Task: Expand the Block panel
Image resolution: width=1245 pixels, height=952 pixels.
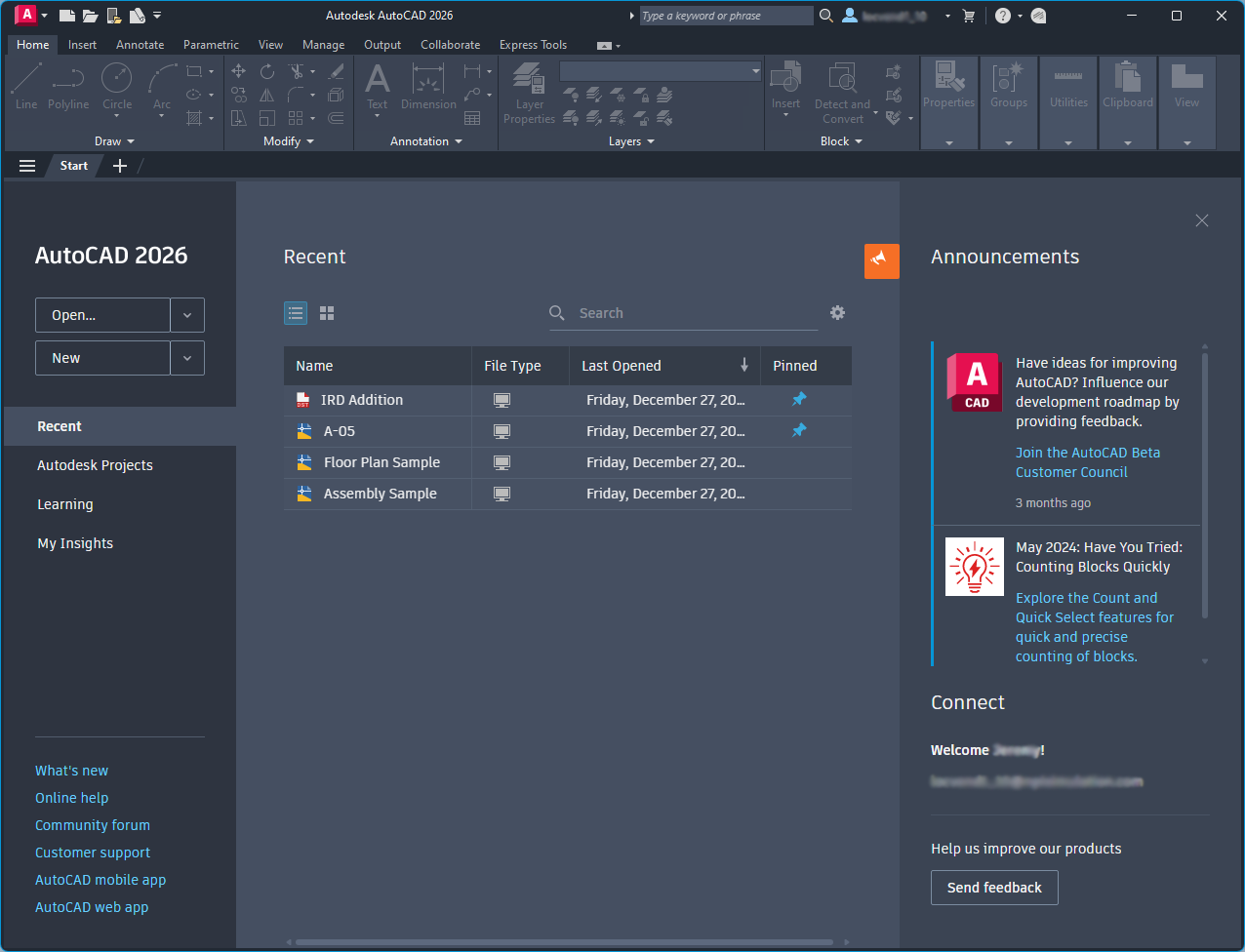Action: [x=841, y=141]
